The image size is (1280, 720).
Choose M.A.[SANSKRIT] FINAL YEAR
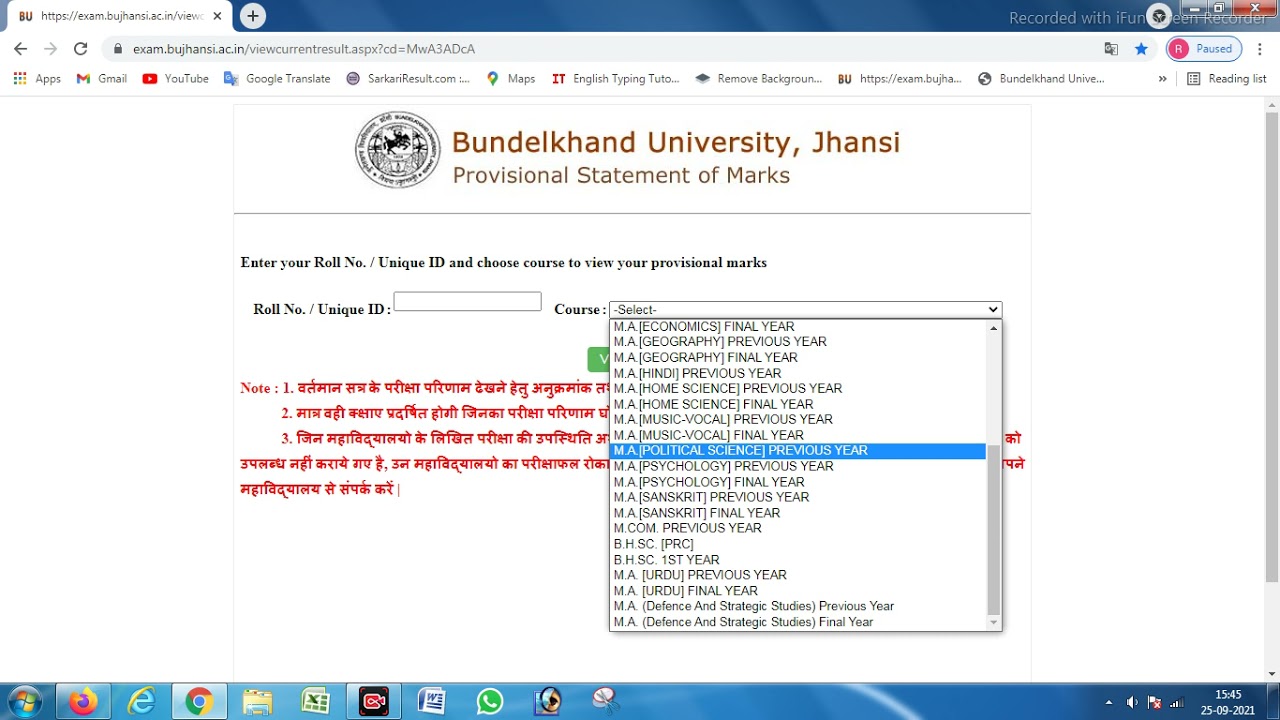click(x=798, y=512)
